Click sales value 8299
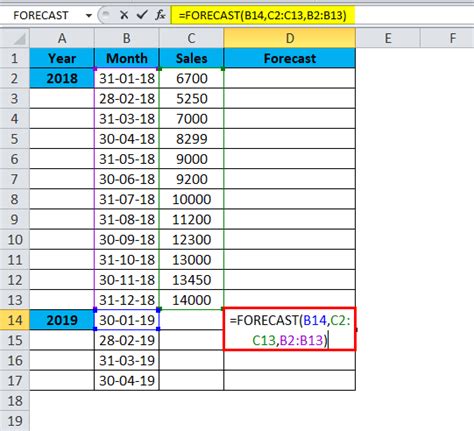474x431 pixels. 191,139
